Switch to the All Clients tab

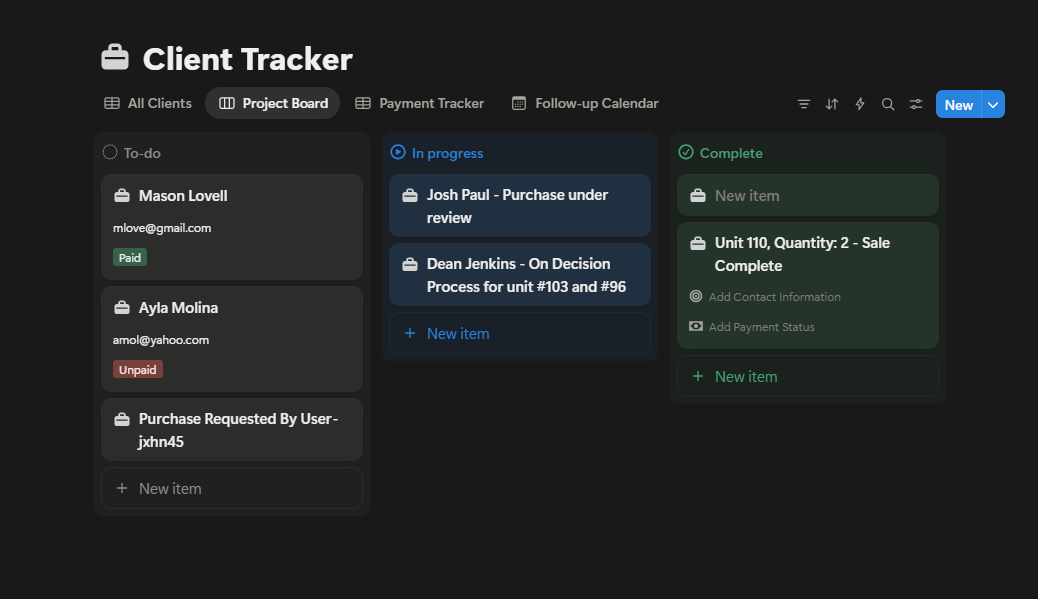tap(148, 103)
